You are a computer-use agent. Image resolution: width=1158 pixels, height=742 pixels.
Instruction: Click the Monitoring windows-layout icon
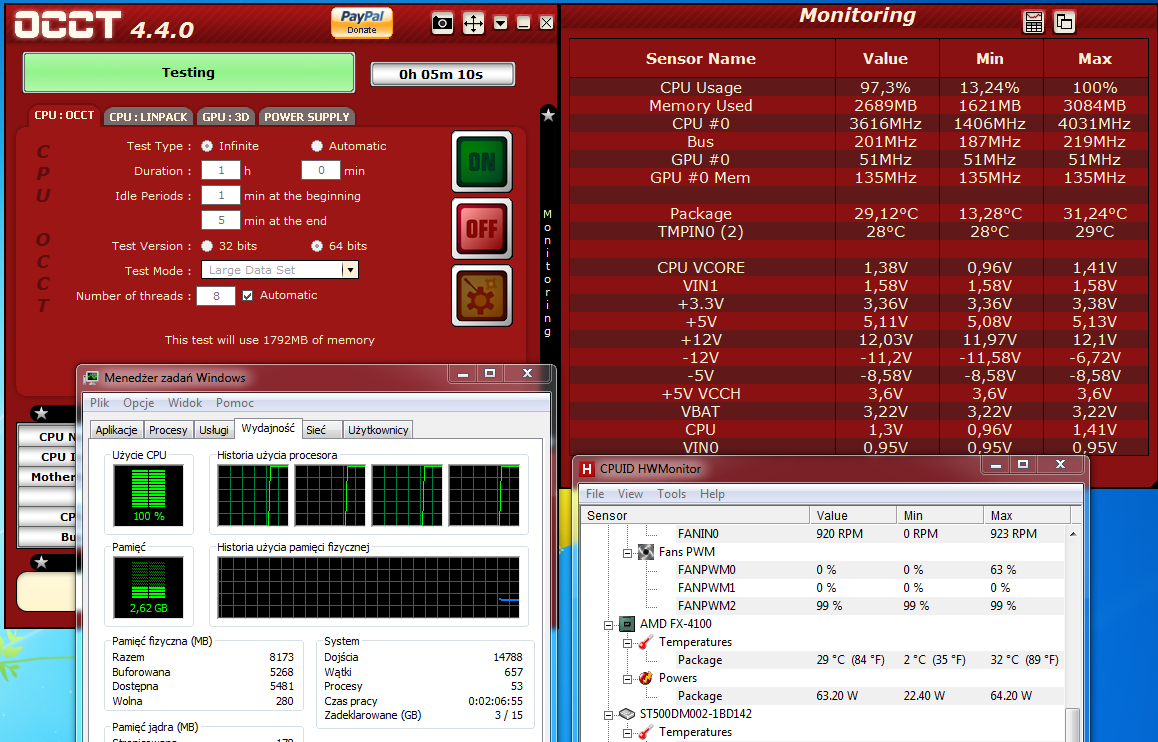coord(1064,22)
